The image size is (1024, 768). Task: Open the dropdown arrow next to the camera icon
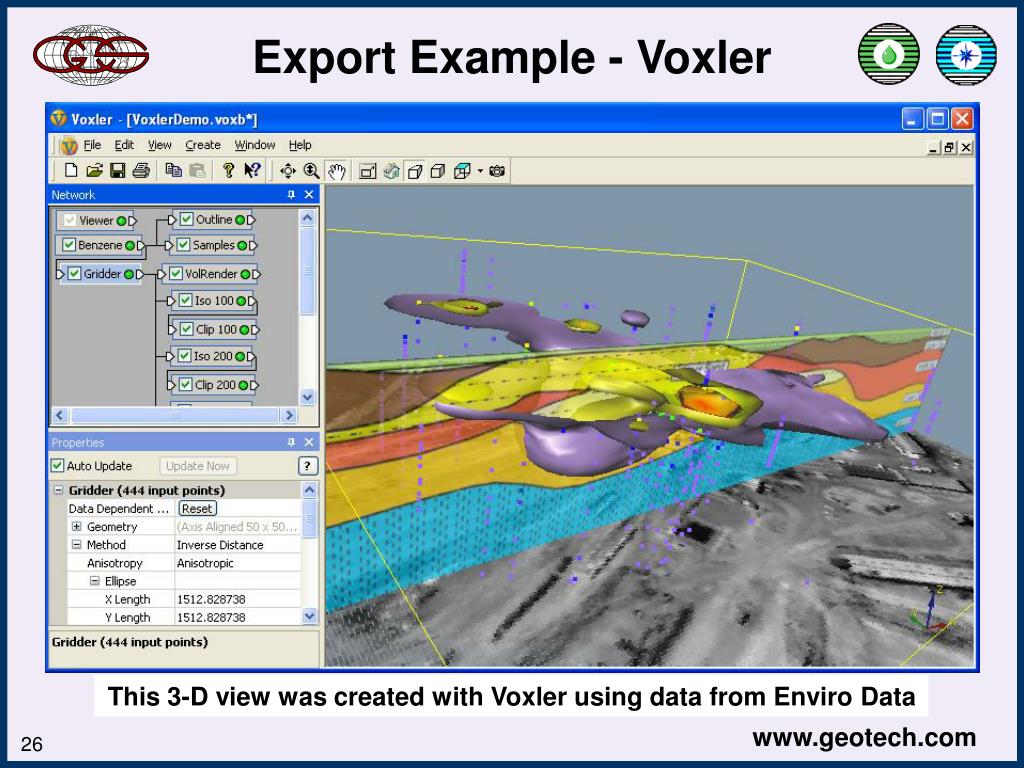tap(480, 171)
